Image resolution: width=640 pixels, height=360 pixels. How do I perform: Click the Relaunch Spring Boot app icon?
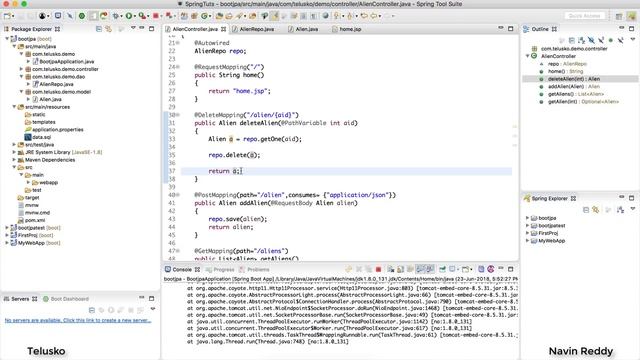click(x=169, y=16)
